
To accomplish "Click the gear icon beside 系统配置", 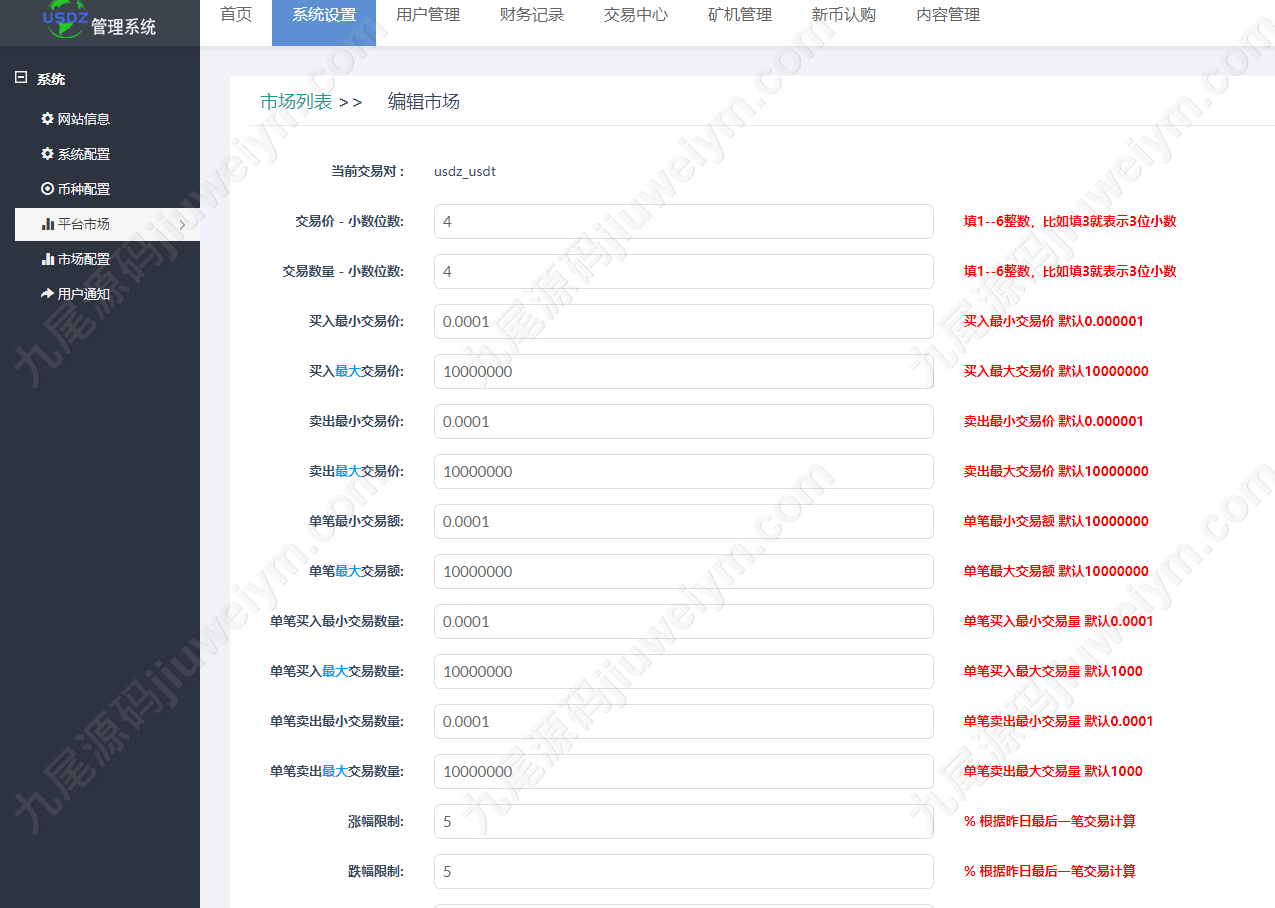I will pos(47,154).
